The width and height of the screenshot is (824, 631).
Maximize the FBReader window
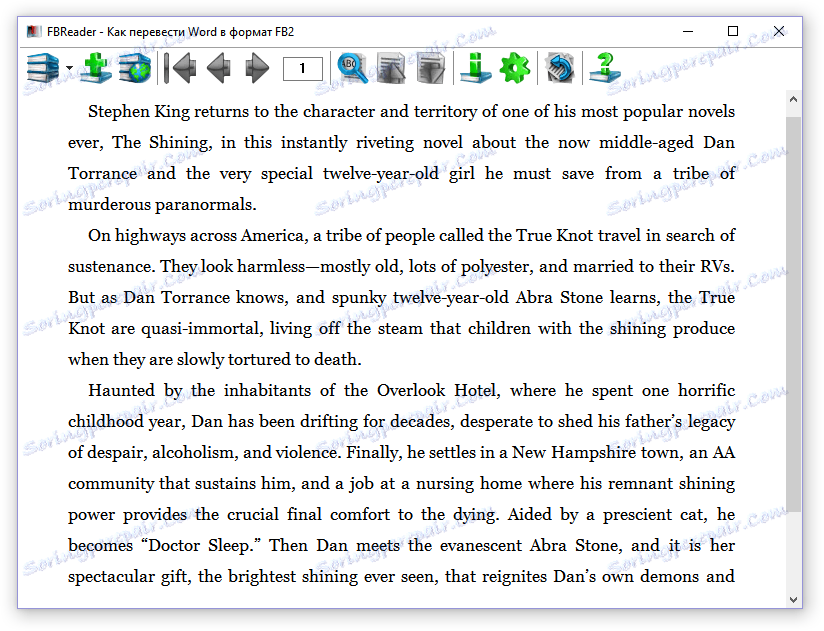[x=733, y=32]
